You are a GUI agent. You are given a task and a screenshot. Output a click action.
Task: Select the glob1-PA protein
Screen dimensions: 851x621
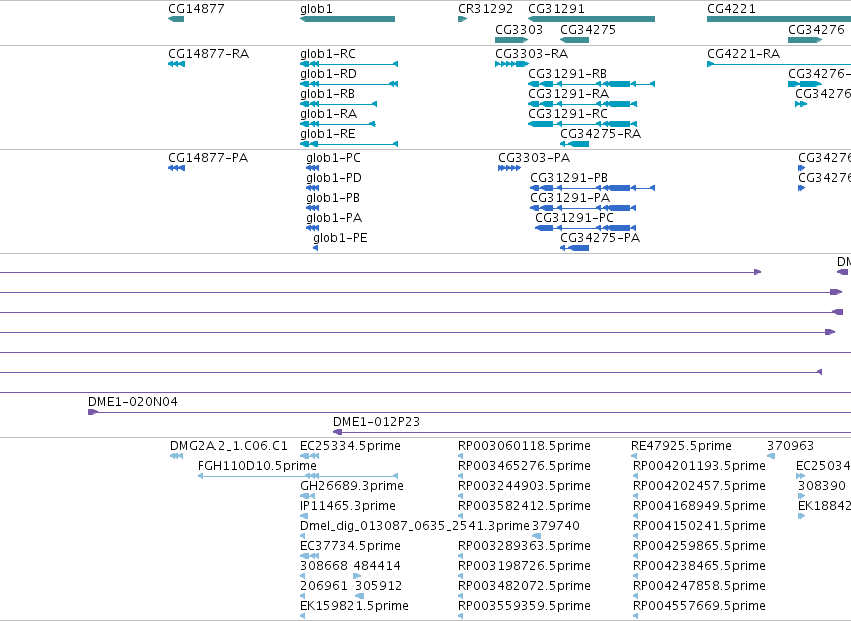[x=312, y=229]
